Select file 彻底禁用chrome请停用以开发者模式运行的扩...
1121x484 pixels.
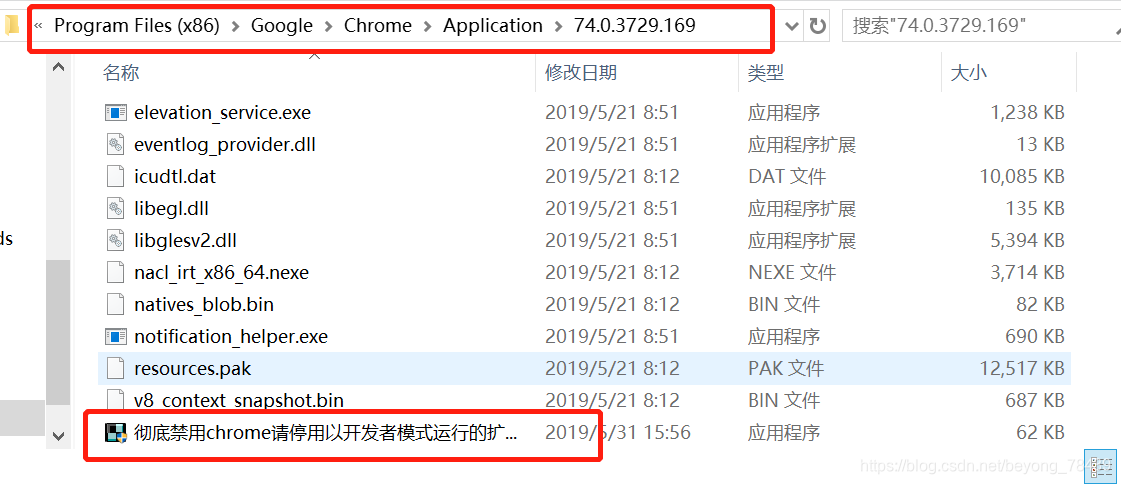[325, 433]
